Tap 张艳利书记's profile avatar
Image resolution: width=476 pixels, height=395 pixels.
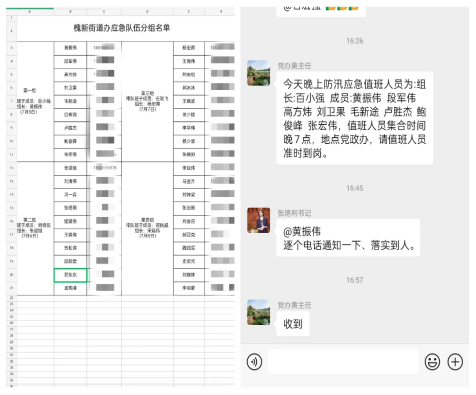(259, 220)
